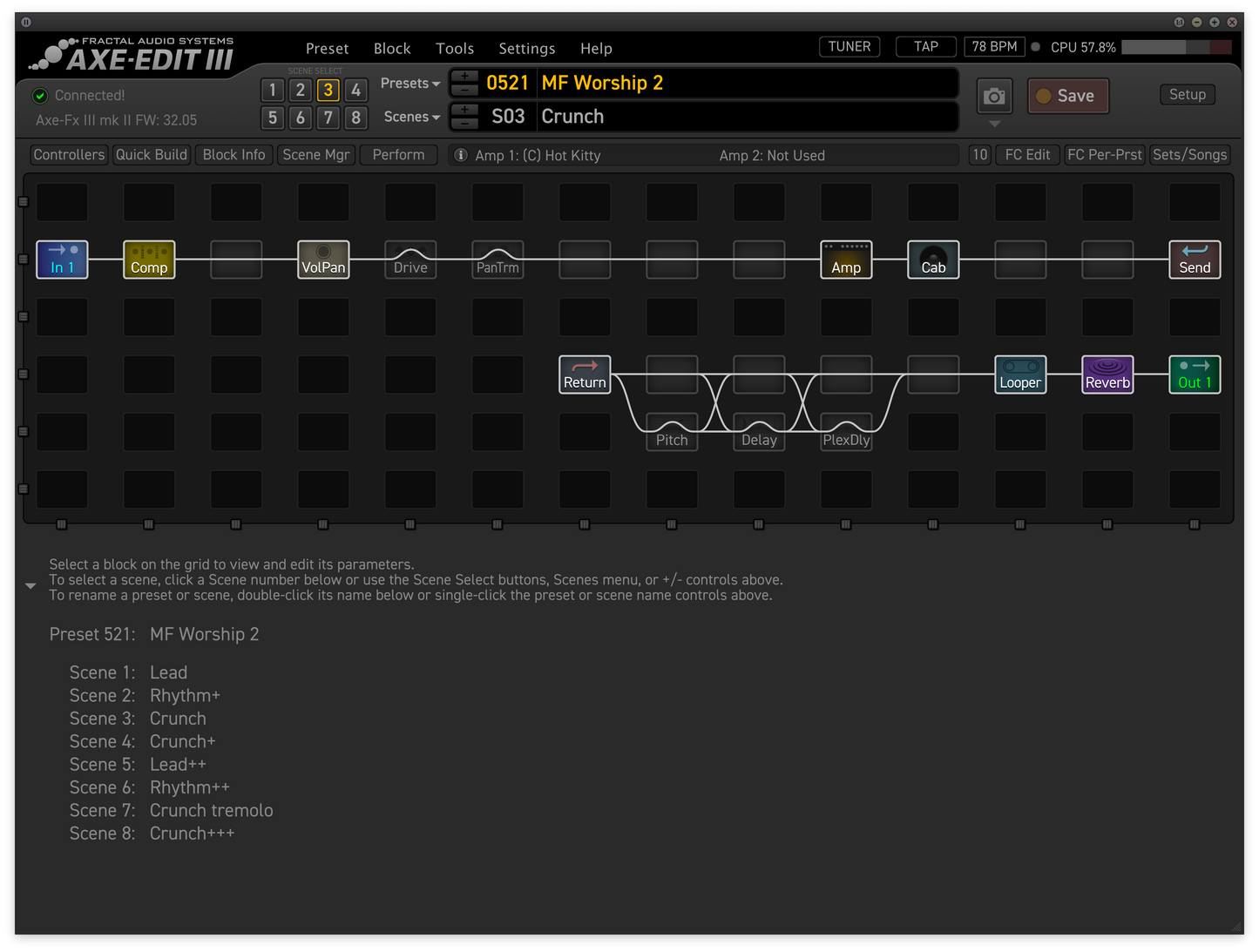Switch to scene 5
The image size is (1259, 952).
[x=273, y=118]
